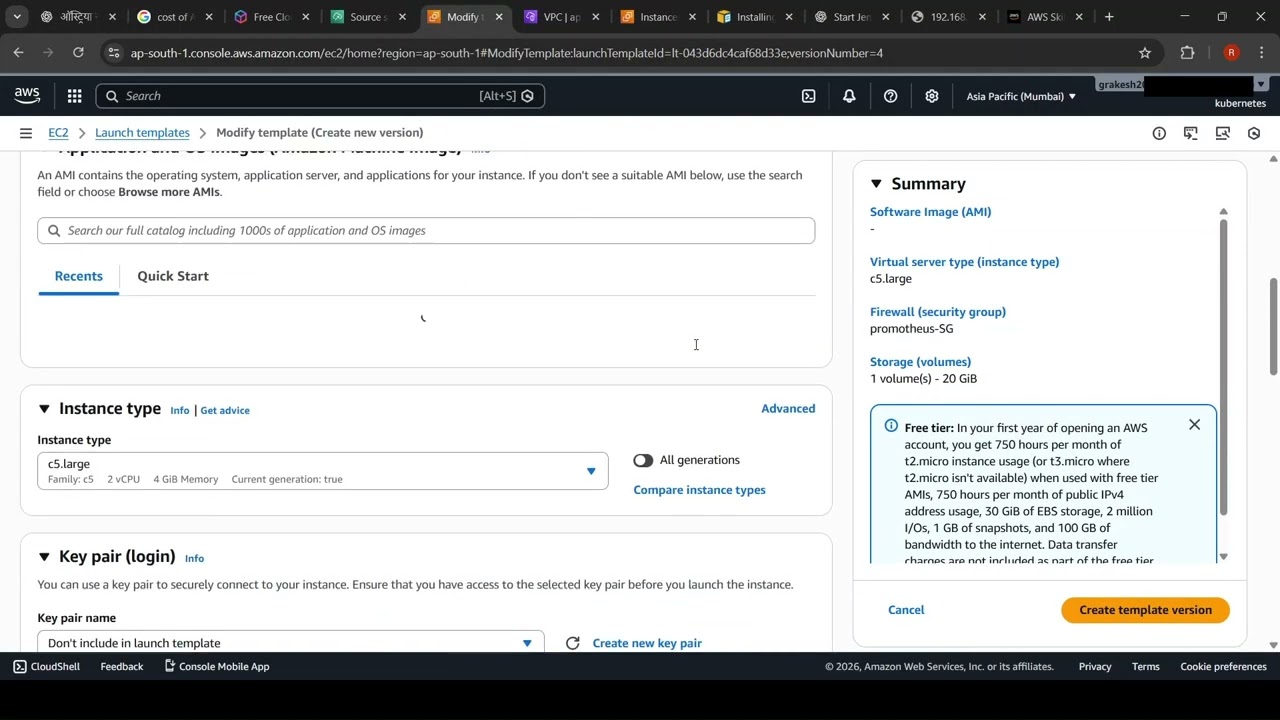Click the Firewall (security group) summary link

[x=938, y=312]
